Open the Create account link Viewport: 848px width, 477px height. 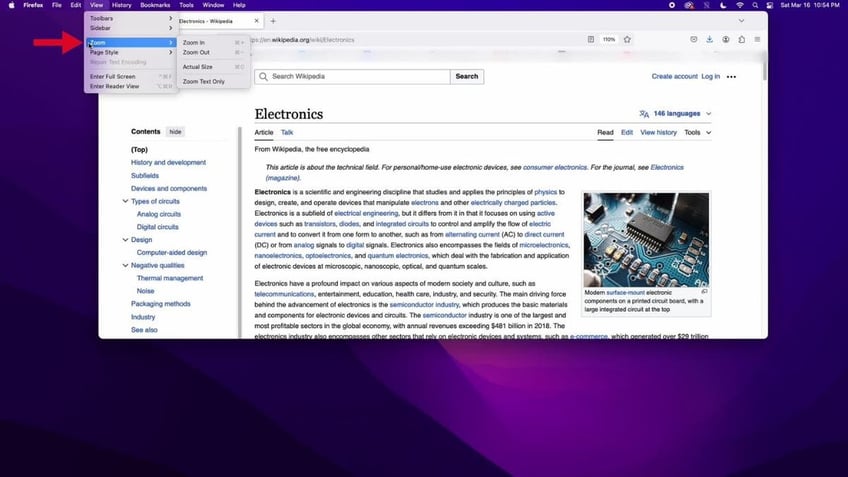point(674,76)
